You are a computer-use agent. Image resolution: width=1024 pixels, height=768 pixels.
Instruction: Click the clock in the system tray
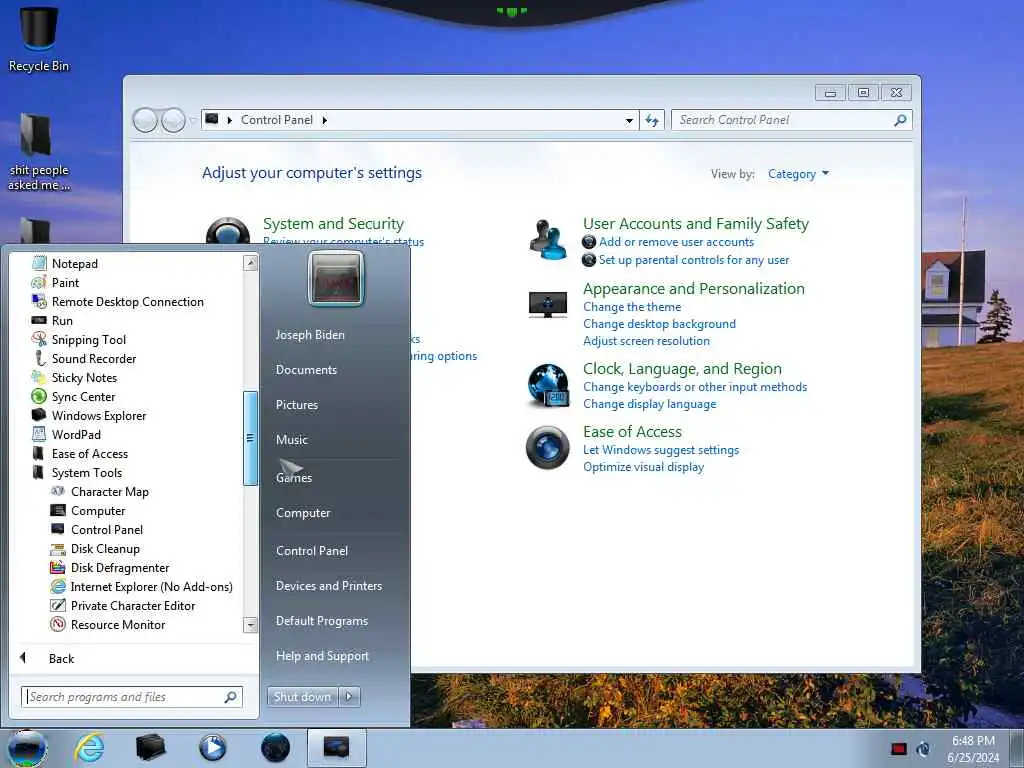[x=973, y=749]
